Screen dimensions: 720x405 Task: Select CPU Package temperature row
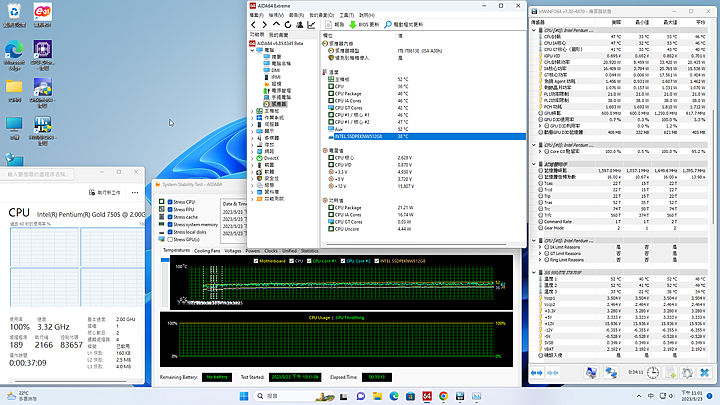click(423, 94)
